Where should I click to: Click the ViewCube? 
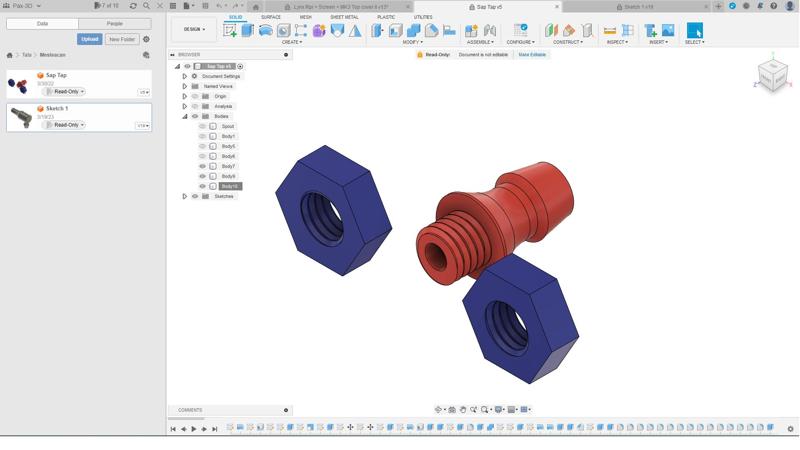pos(772,76)
